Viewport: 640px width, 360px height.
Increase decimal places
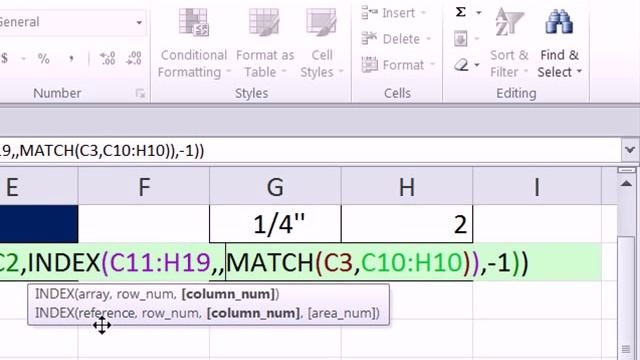click(108, 58)
